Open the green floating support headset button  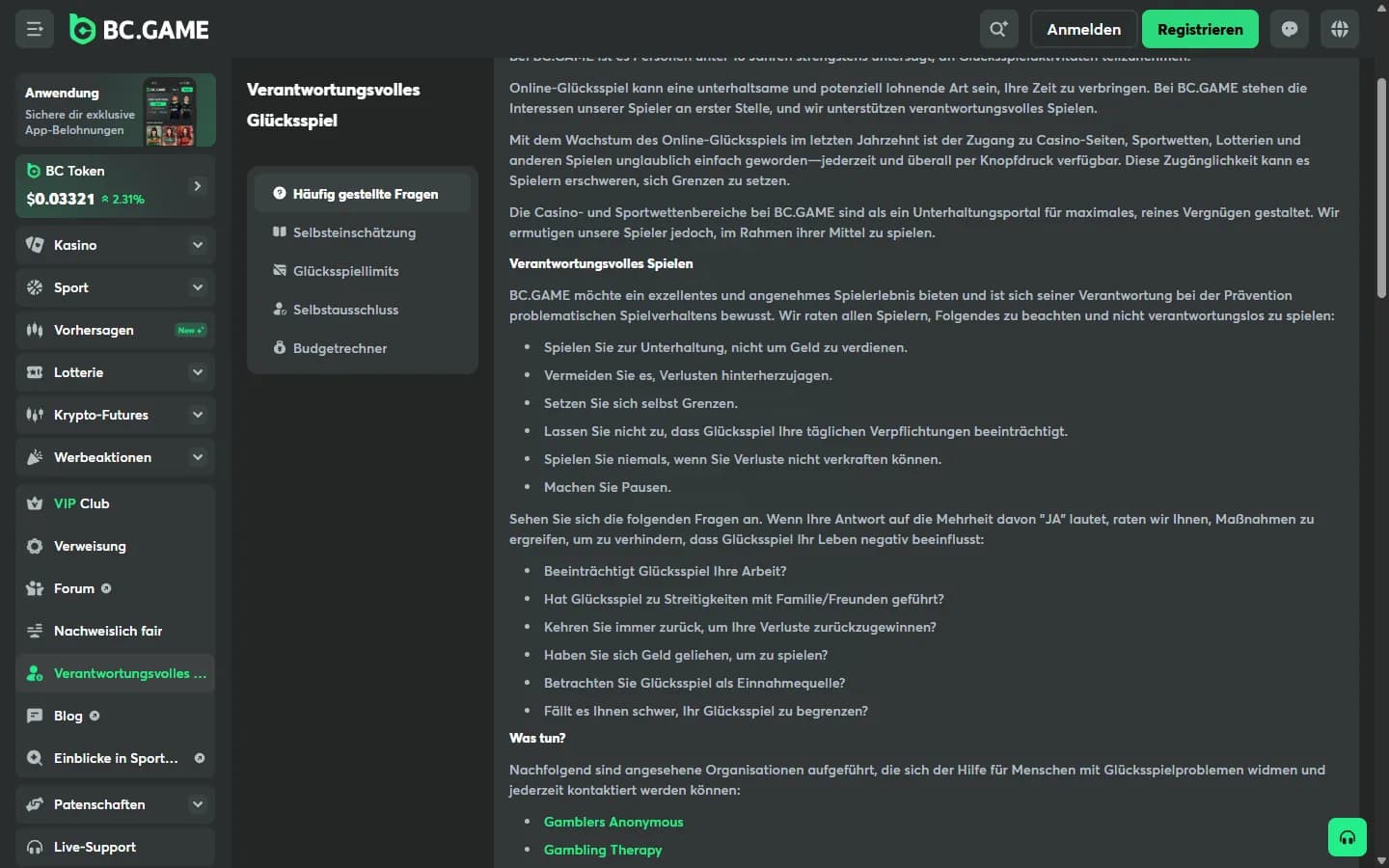tap(1348, 837)
